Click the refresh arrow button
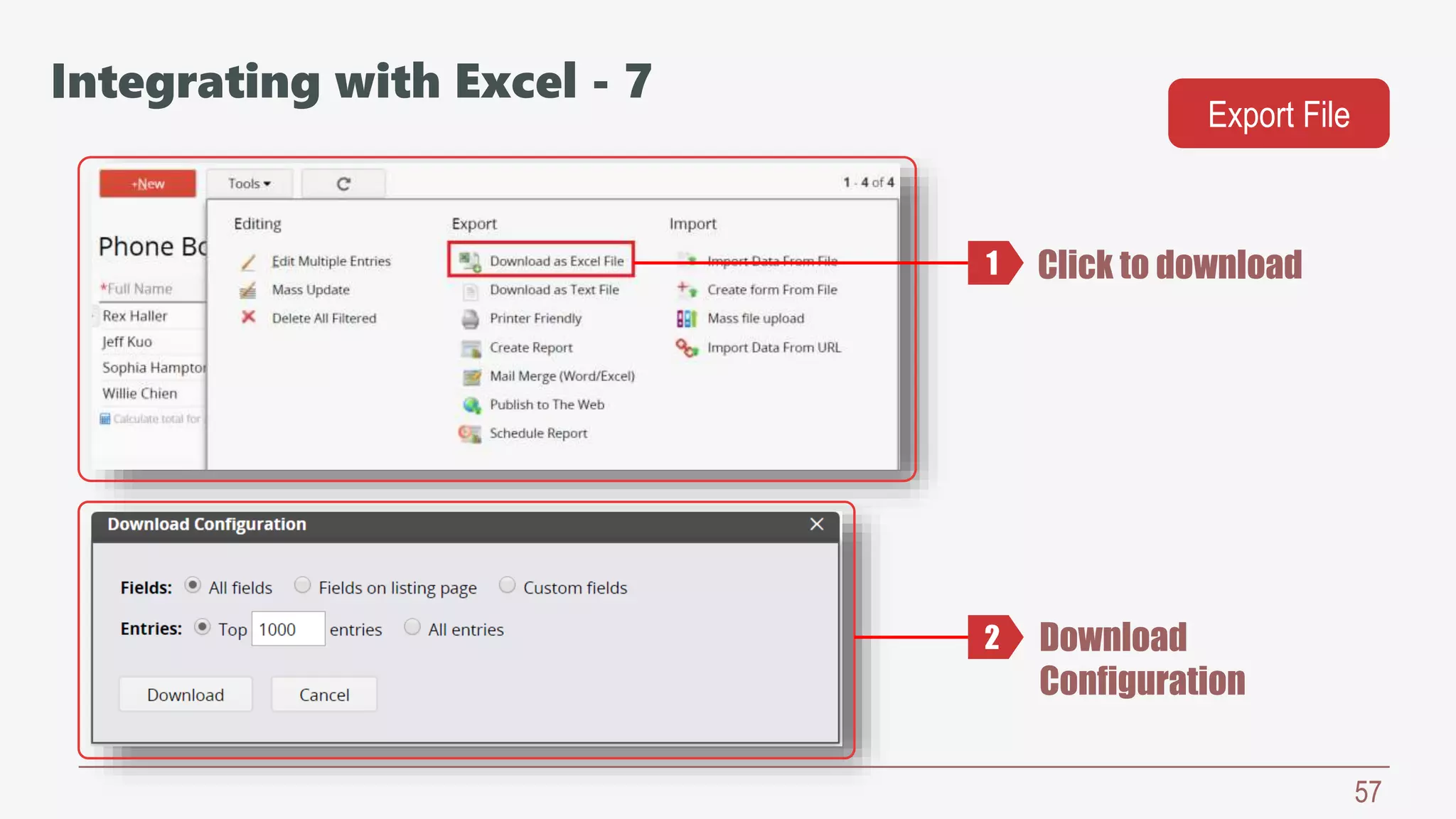Image resolution: width=1456 pixels, height=819 pixels. click(343, 184)
